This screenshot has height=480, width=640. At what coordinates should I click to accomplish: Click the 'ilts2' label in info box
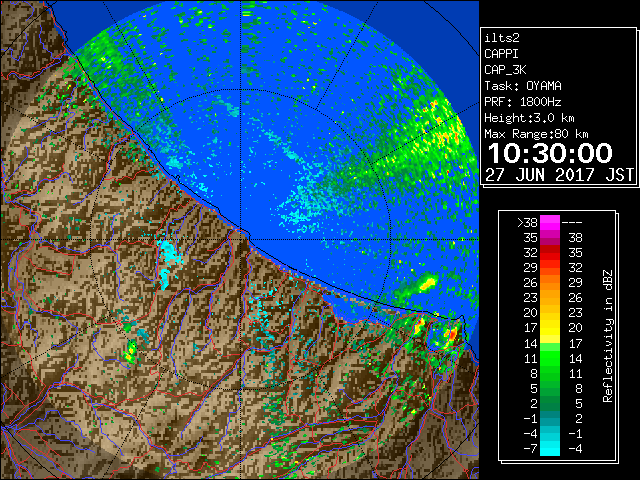coord(502,38)
